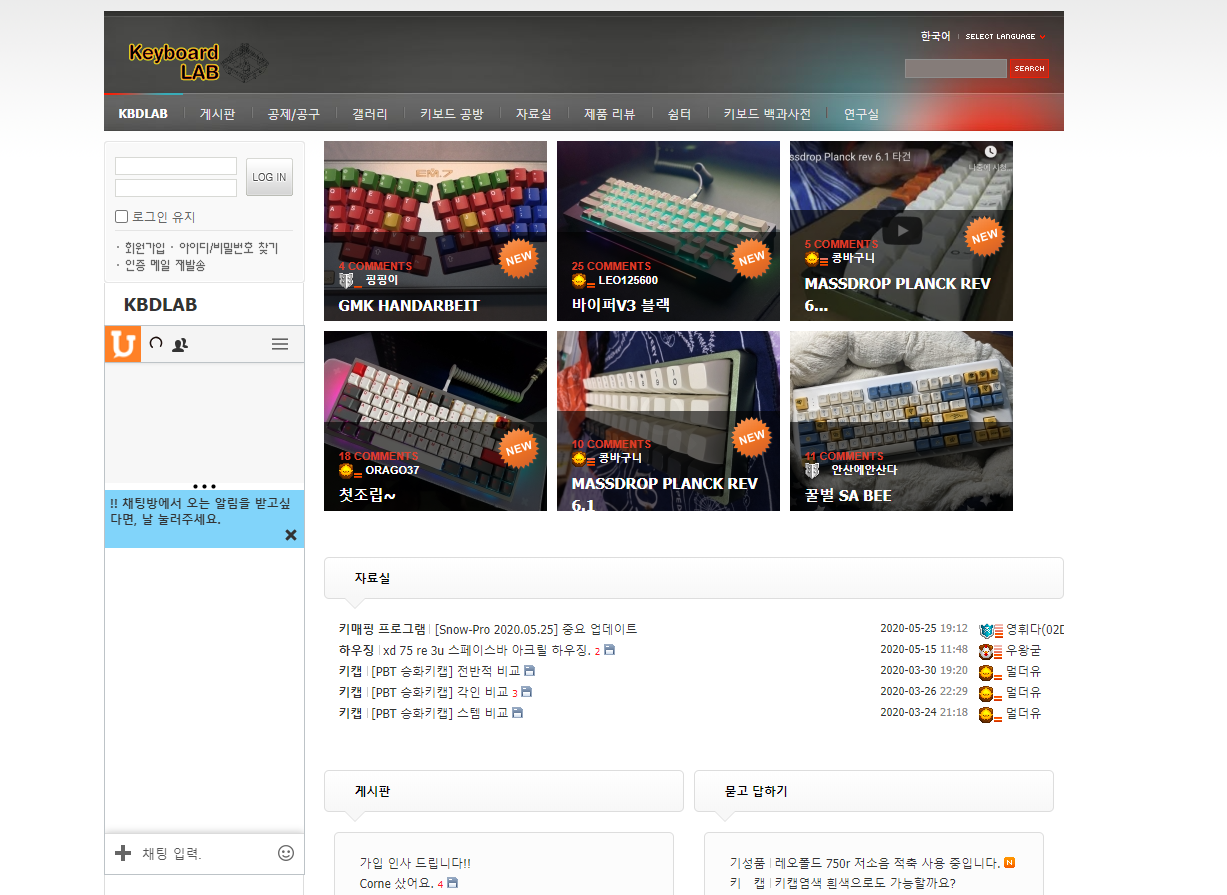The width and height of the screenshot is (1227, 895).
Task: Open the 제품 리뷰 menu
Action: pyautogui.click(x=610, y=114)
